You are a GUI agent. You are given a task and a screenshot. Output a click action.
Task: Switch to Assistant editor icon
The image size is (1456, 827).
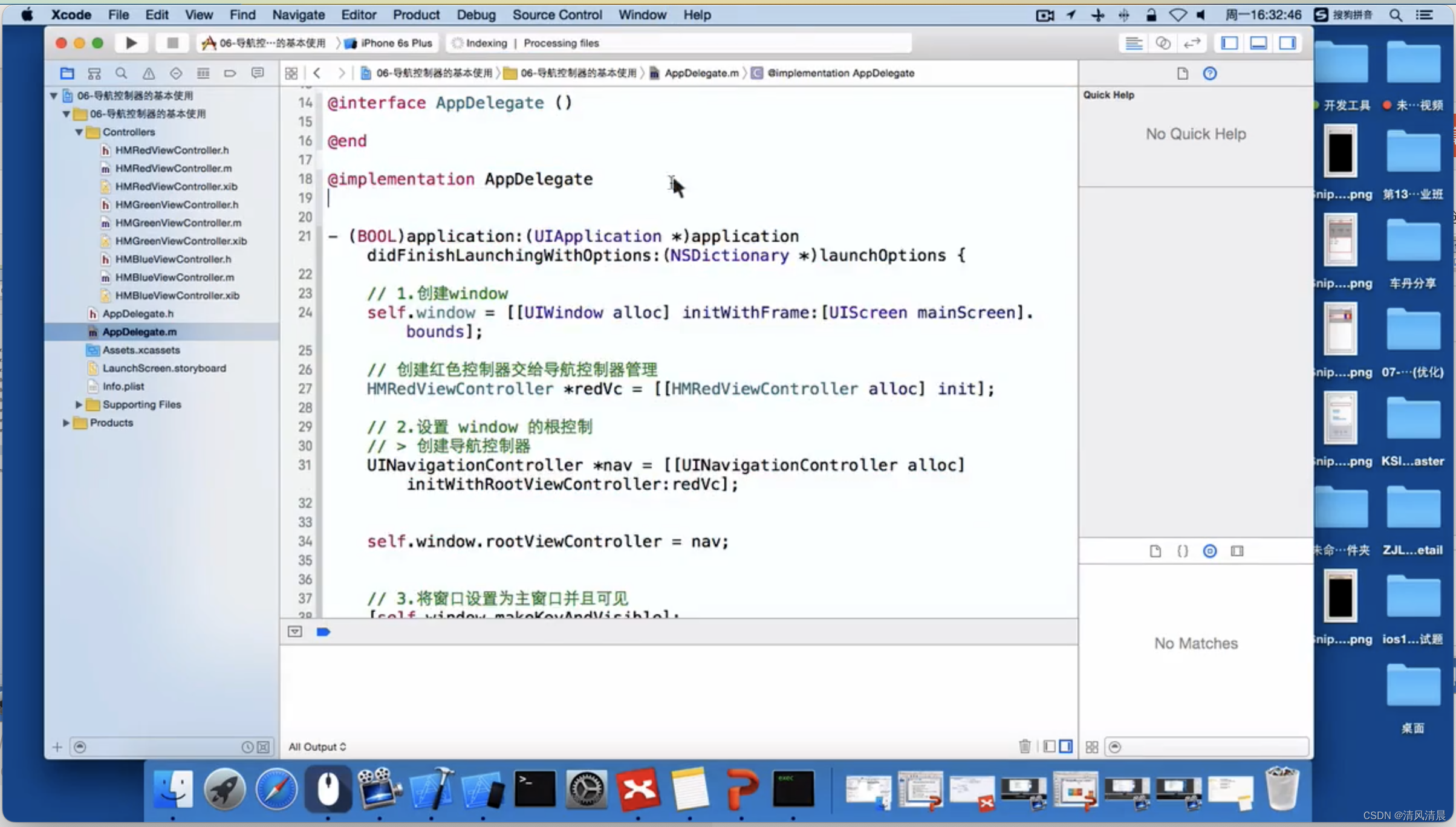pos(1163,43)
